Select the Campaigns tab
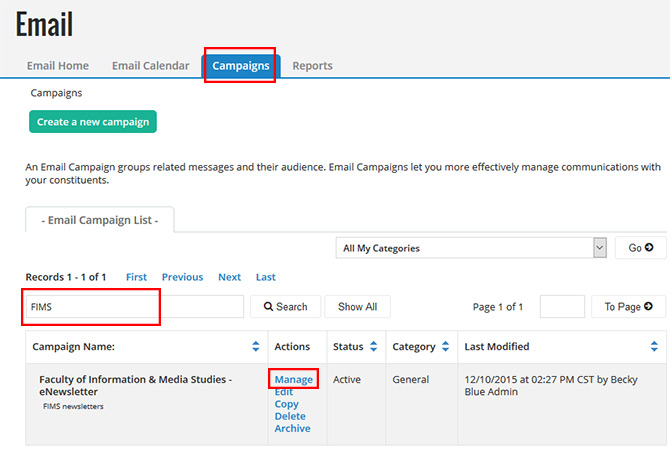The image size is (670, 451). [241, 66]
